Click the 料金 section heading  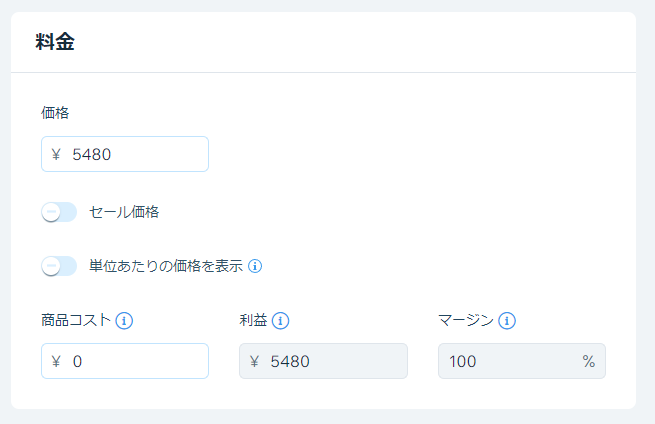(55, 42)
